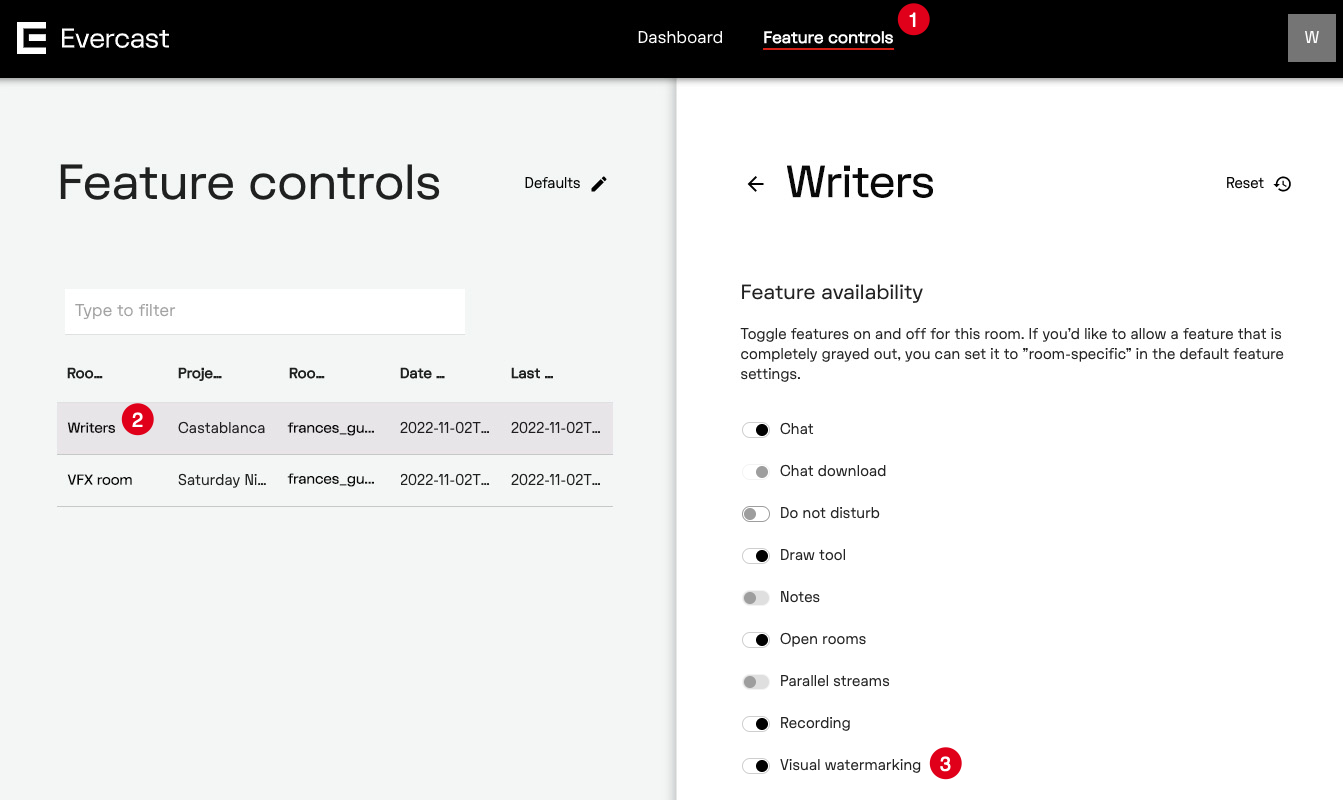Click the Defaults pencil edit icon
Image resolution: width=1343 pixels, height=800 pixels.
point(599,183)
